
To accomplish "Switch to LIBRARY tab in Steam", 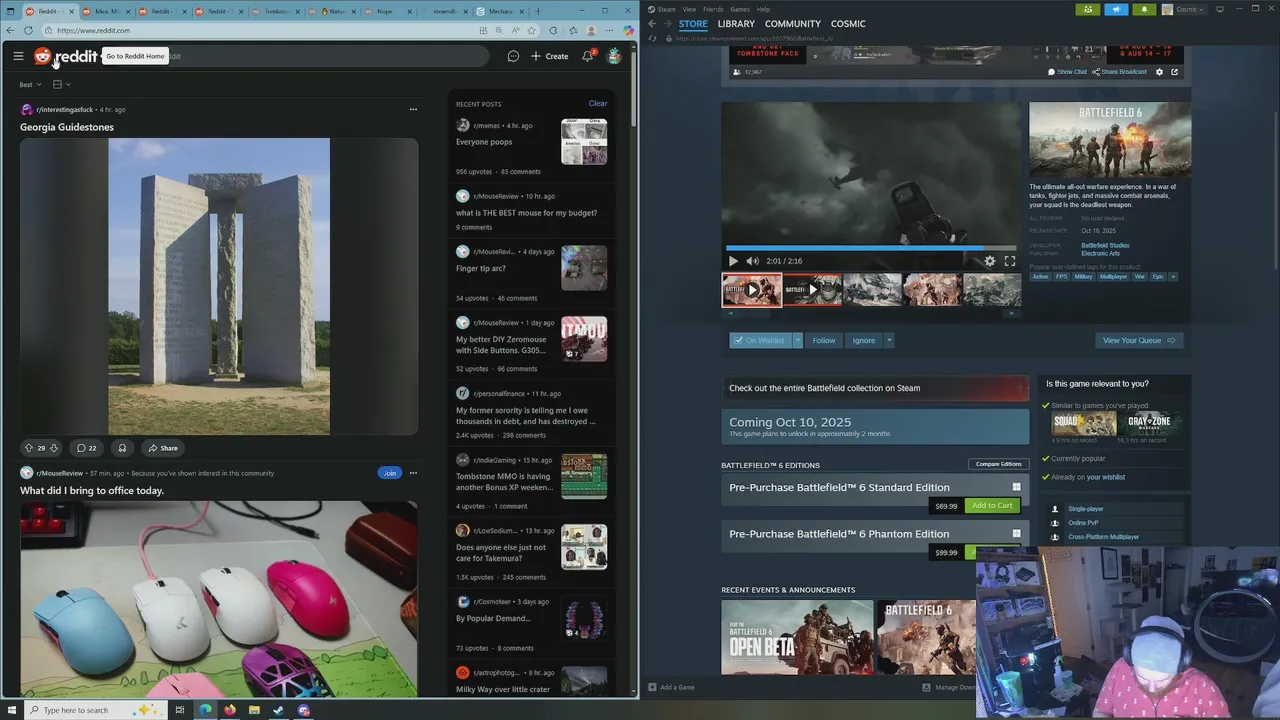I will coord(736,23).
